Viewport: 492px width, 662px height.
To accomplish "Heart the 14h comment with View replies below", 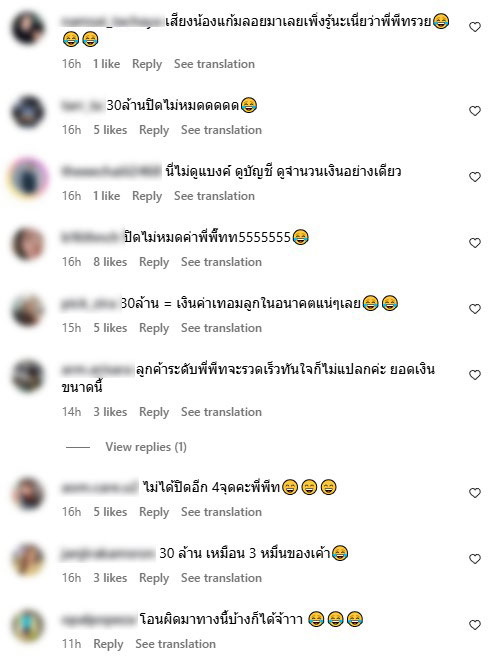I will tap(475, 375).
